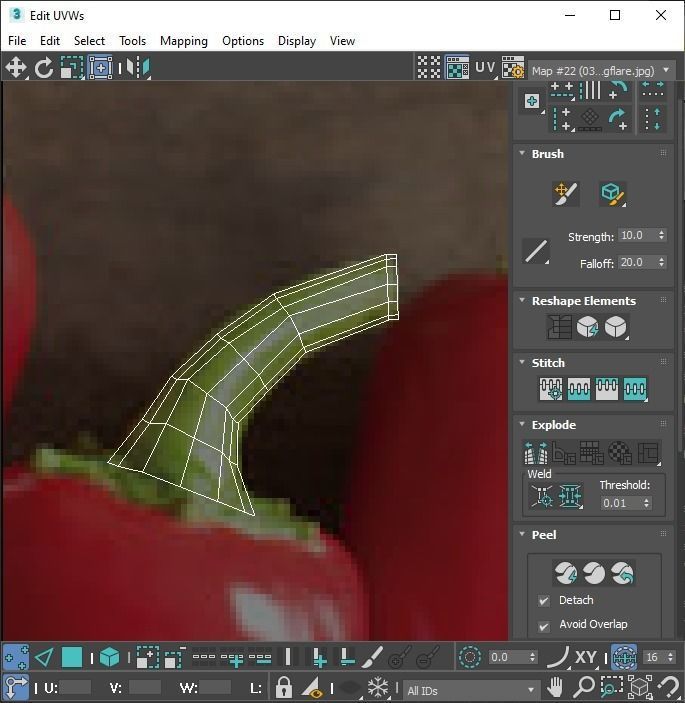Click the brush falloff type line icon

point(536,251)
